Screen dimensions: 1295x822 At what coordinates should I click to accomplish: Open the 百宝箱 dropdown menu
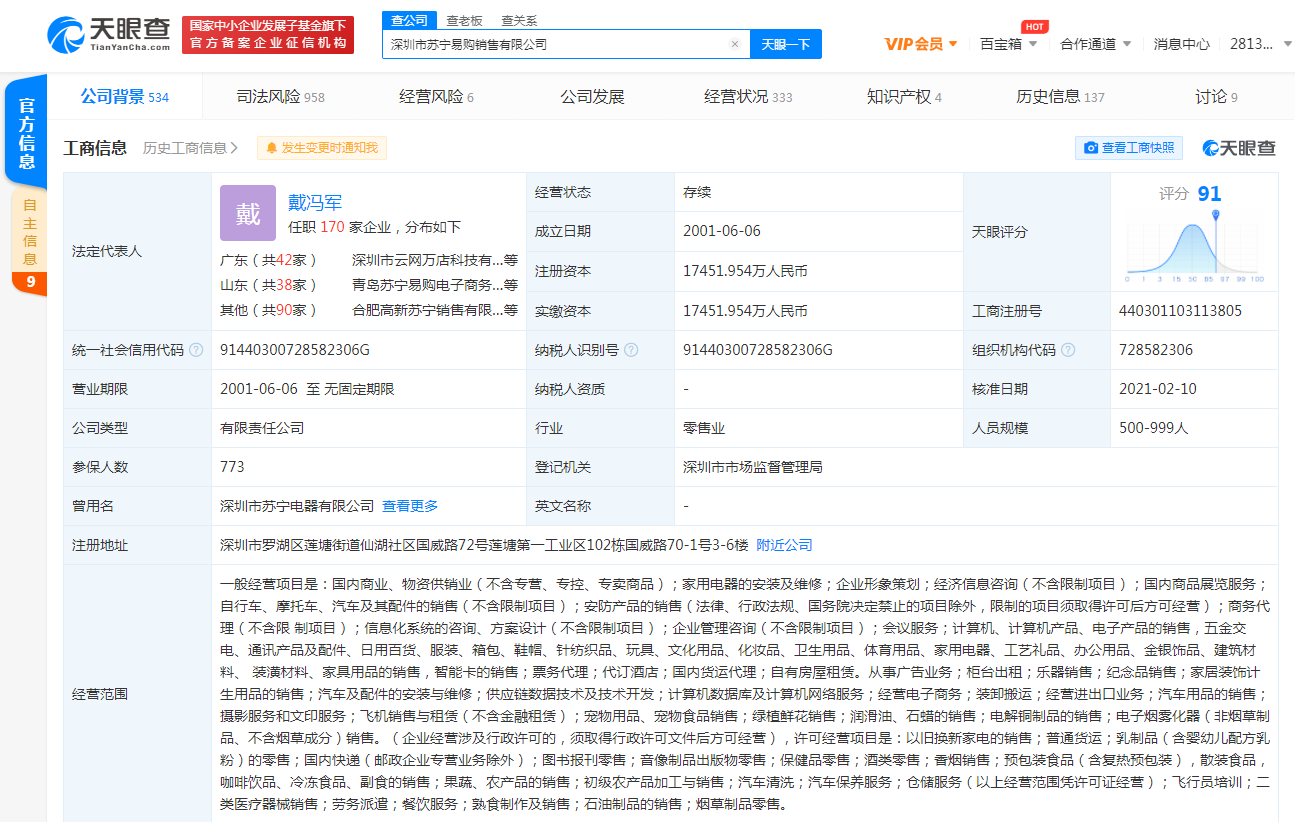[1008, 44]
